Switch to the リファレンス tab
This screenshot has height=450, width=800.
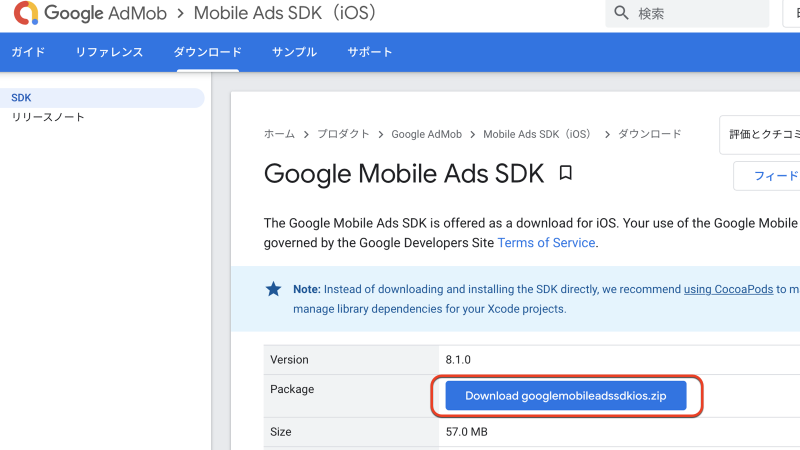[x=109, y=52]
